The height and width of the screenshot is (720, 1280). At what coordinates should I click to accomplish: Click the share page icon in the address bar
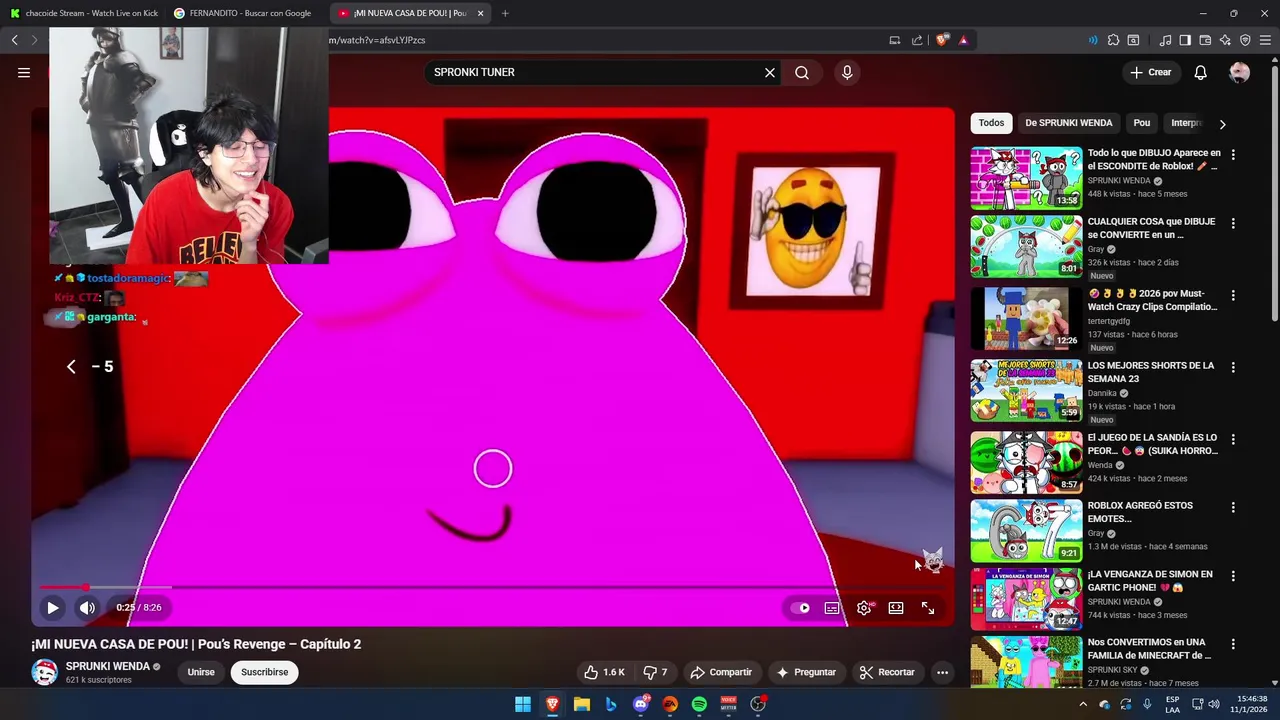pos(917,40)
